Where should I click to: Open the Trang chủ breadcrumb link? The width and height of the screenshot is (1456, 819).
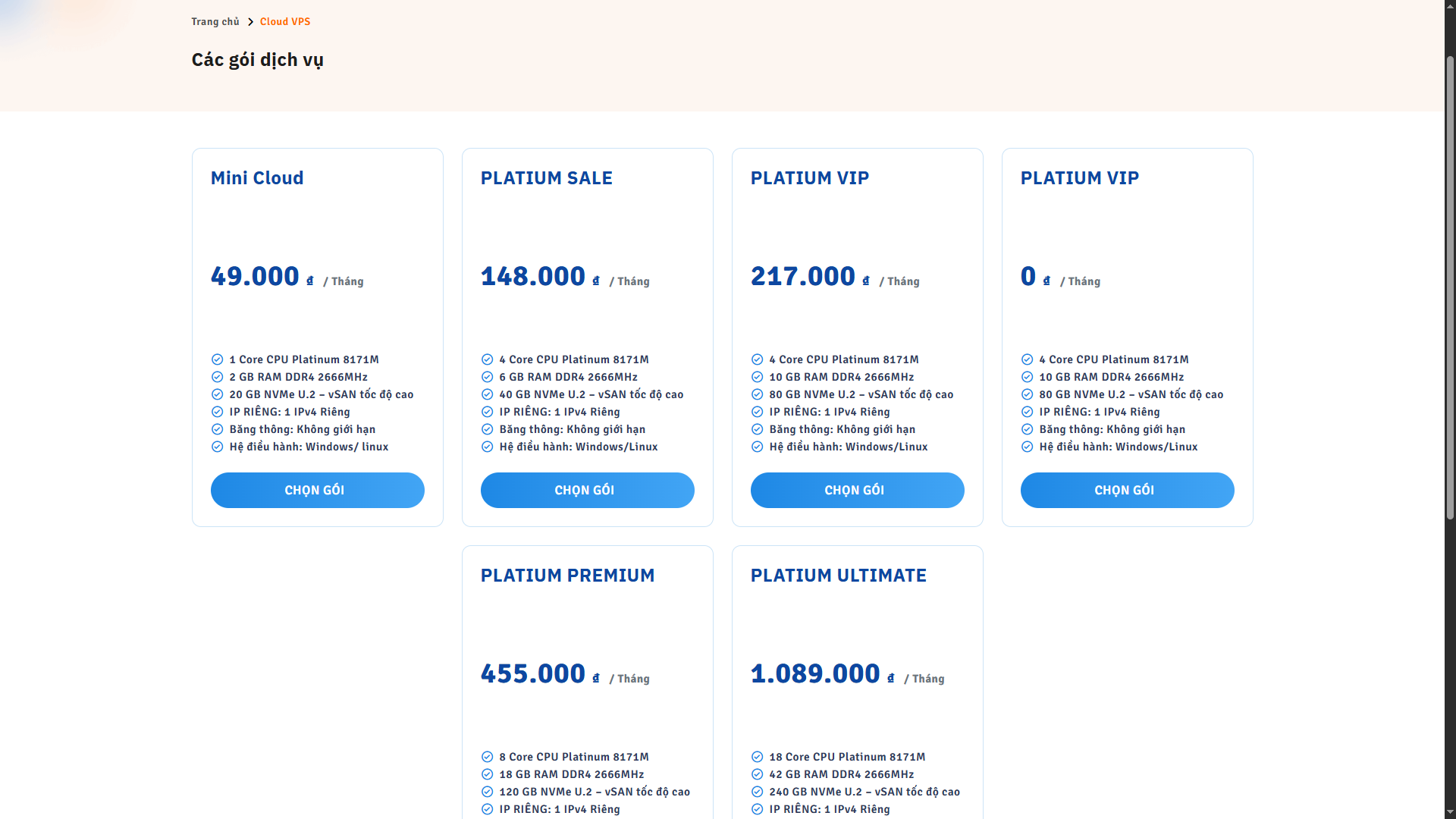pos(215,21)
